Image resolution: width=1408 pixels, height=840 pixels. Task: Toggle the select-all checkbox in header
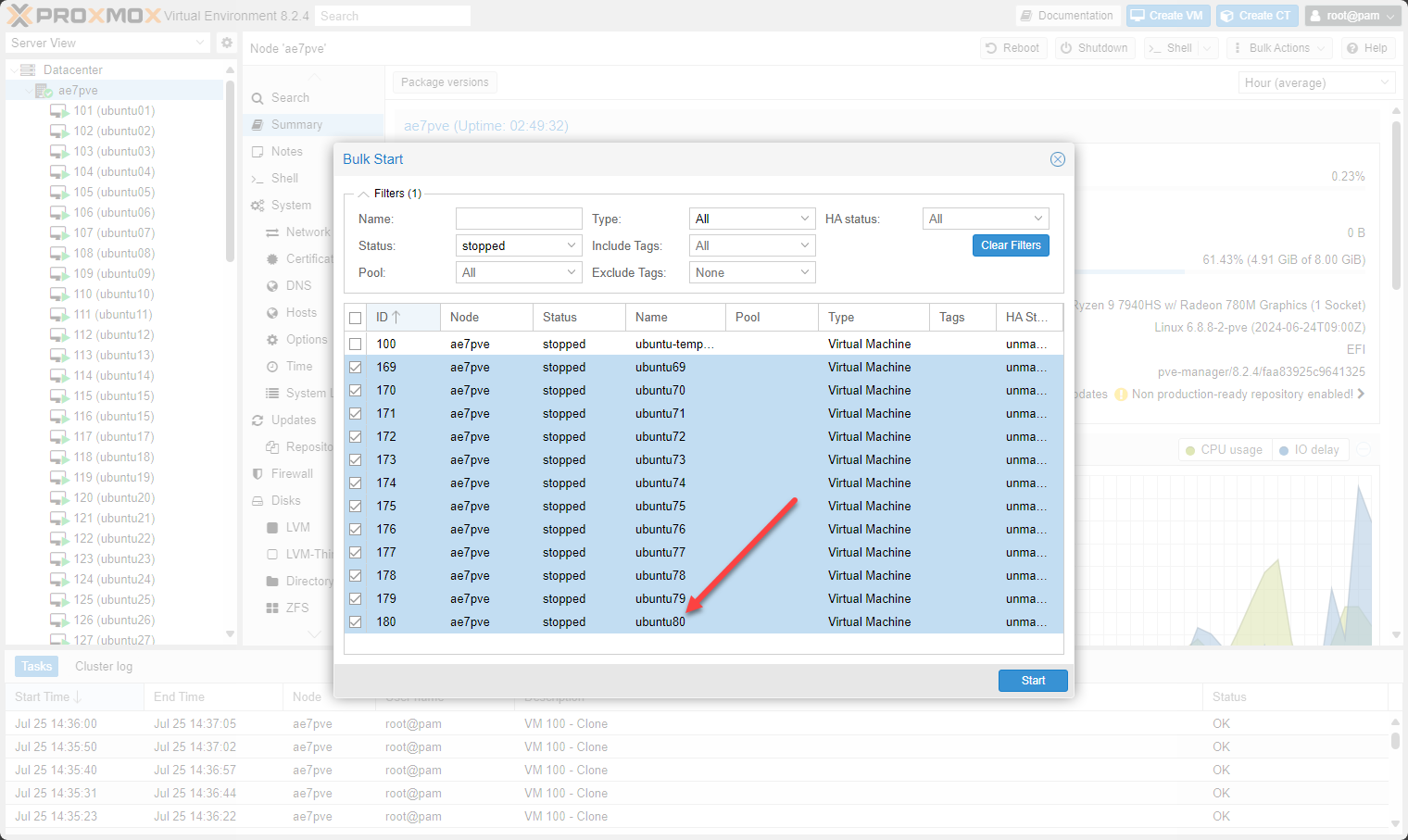355,318
